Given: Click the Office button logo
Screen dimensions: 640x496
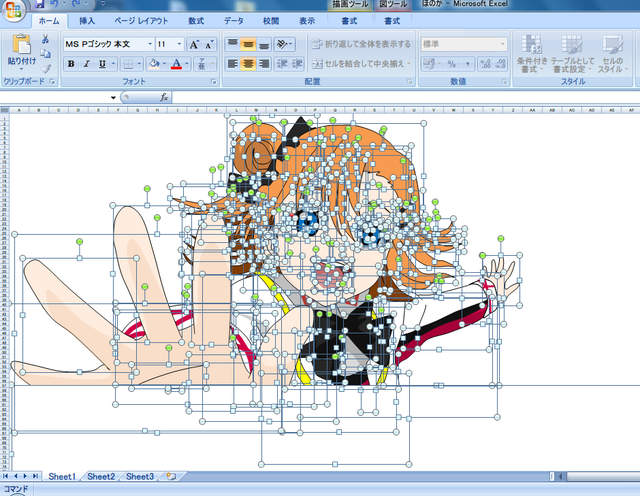Looking at the screenshot, I should coord(12,8).
